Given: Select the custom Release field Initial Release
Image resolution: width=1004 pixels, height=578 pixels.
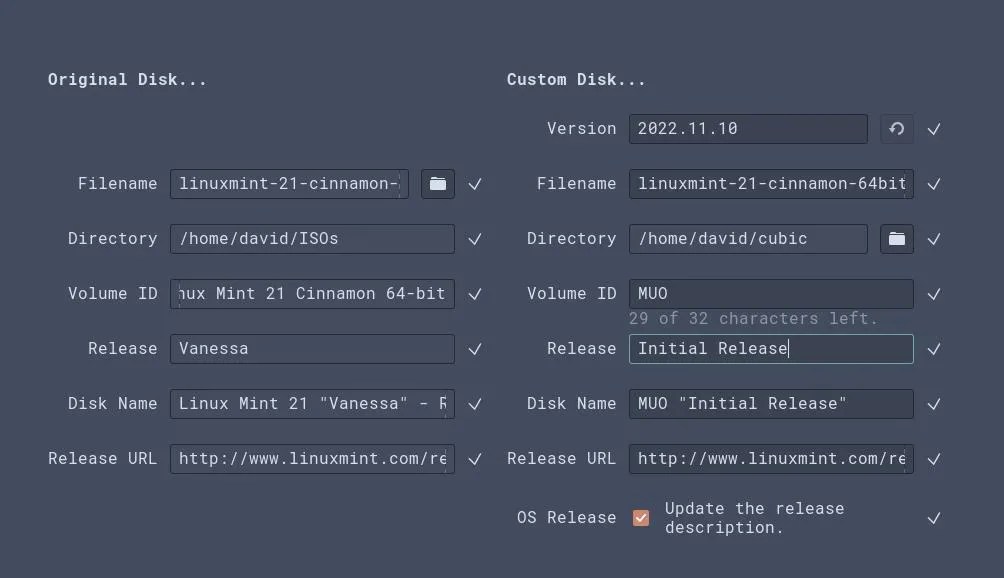Looking at the screenshot, I should tap(770, 348).
